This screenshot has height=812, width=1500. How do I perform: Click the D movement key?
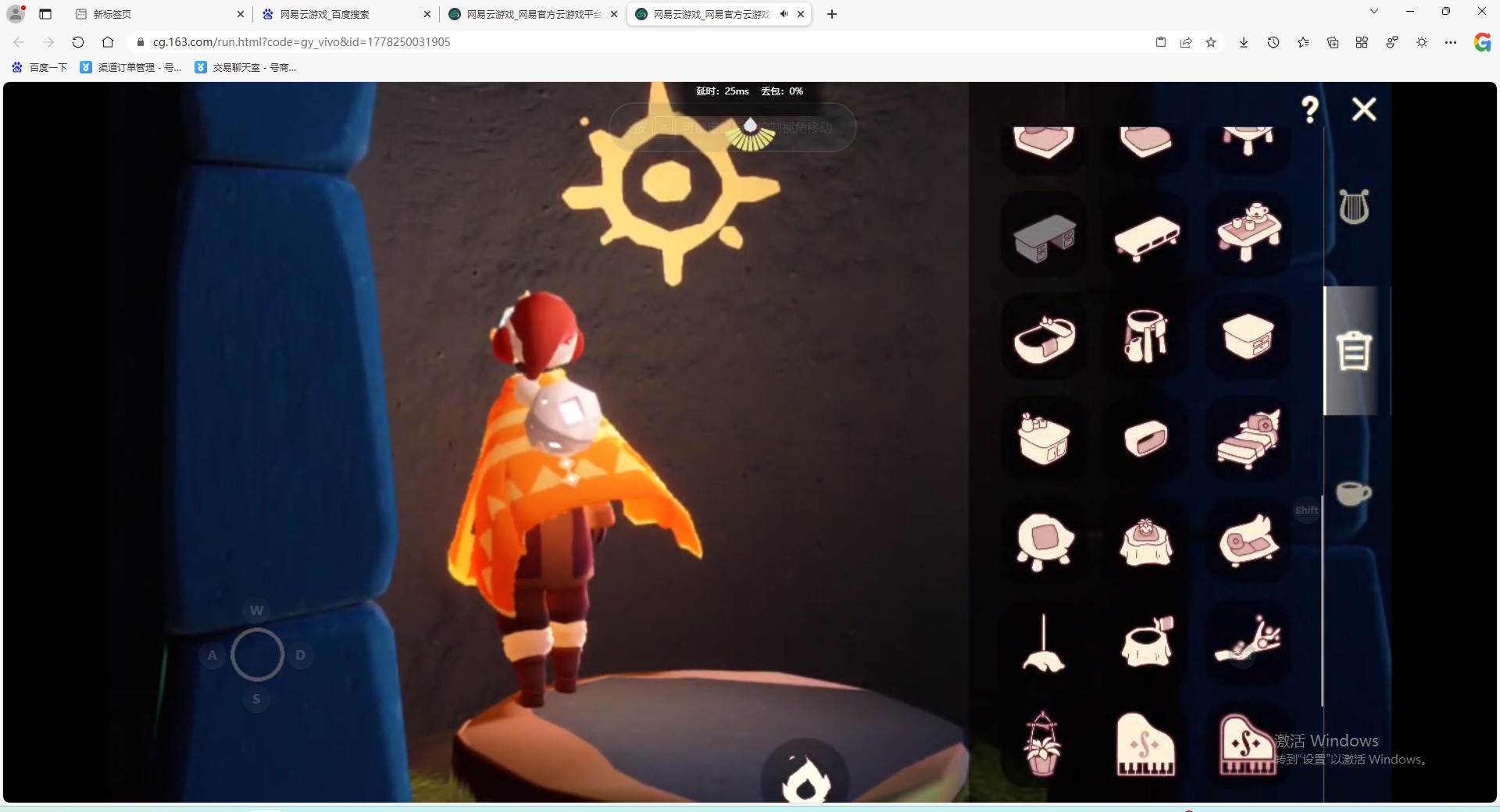(x=300, y=655)
